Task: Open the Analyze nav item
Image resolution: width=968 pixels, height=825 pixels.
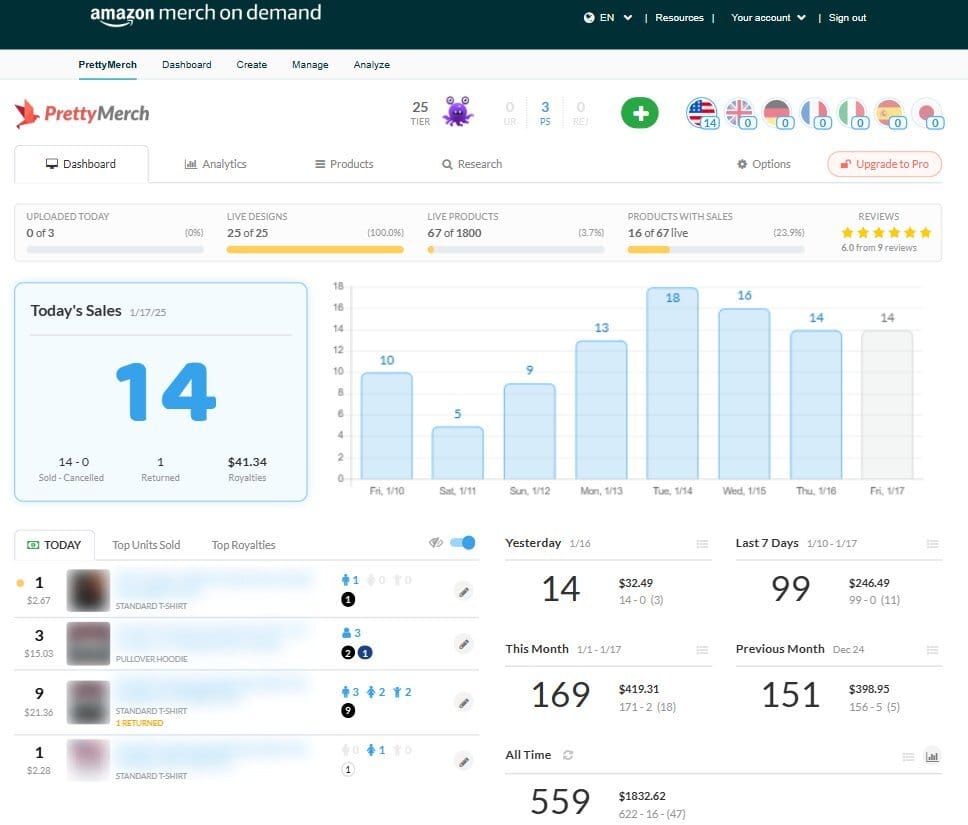Action: click(x=372, y=65)
